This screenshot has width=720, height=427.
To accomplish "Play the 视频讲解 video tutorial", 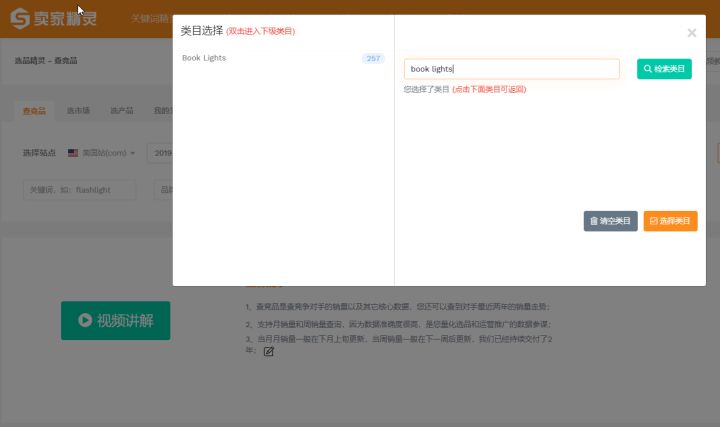I will tap(115, 320).
